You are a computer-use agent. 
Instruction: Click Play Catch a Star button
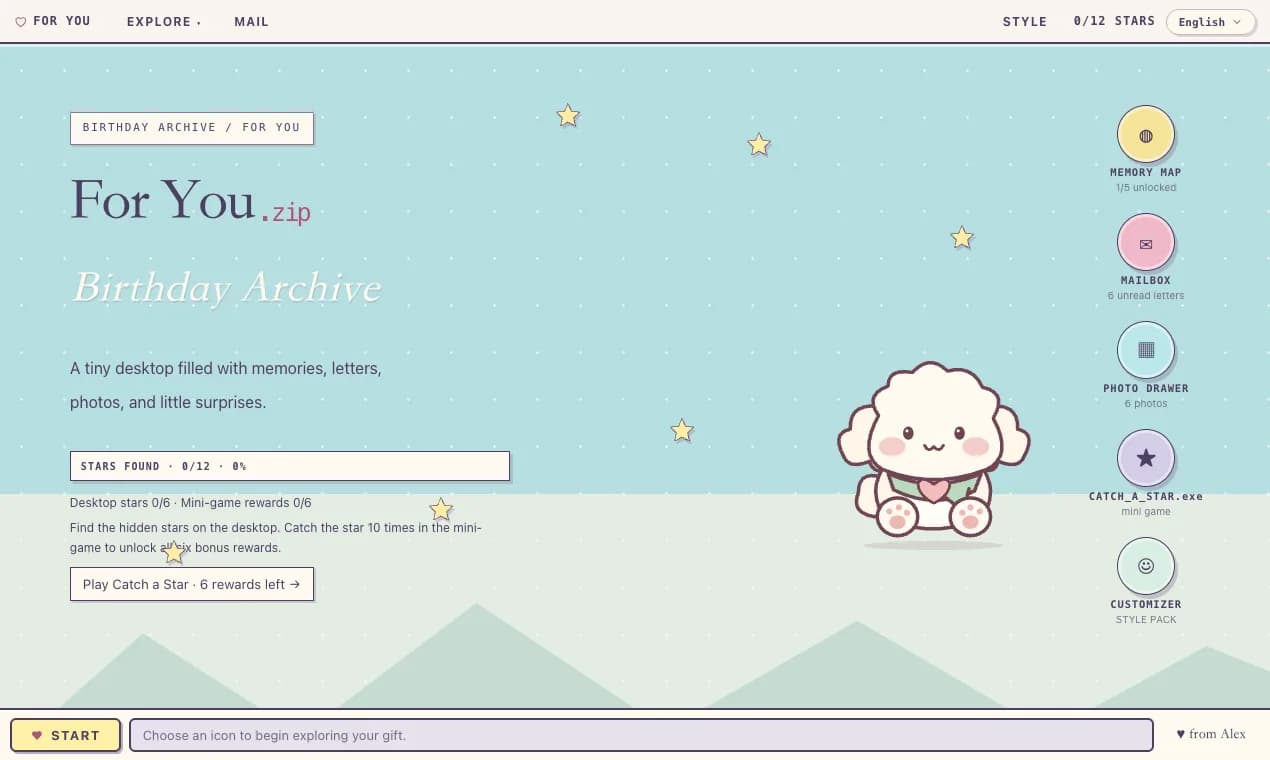[192, 584]
